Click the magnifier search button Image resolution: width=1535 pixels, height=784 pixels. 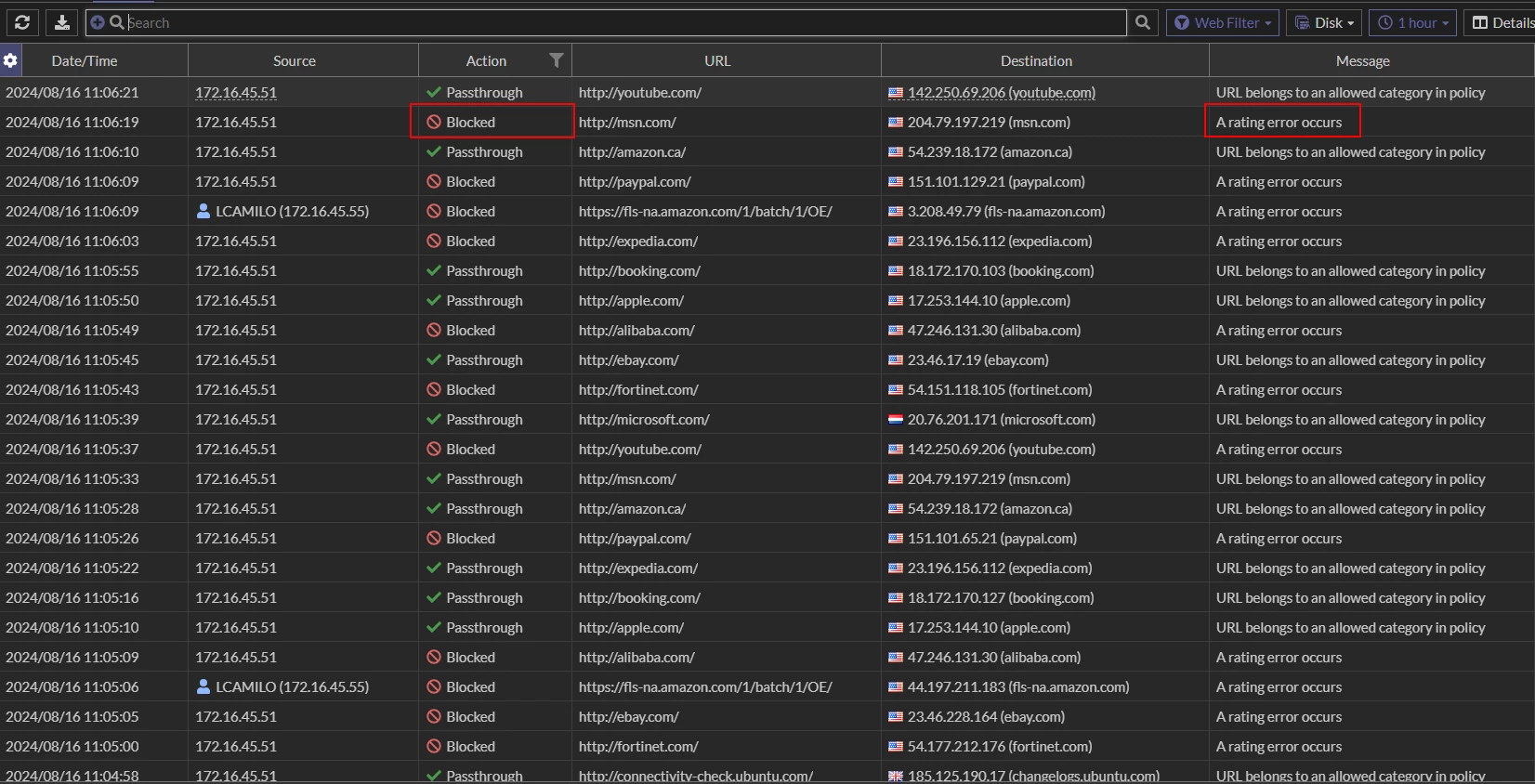(1143, 22)
